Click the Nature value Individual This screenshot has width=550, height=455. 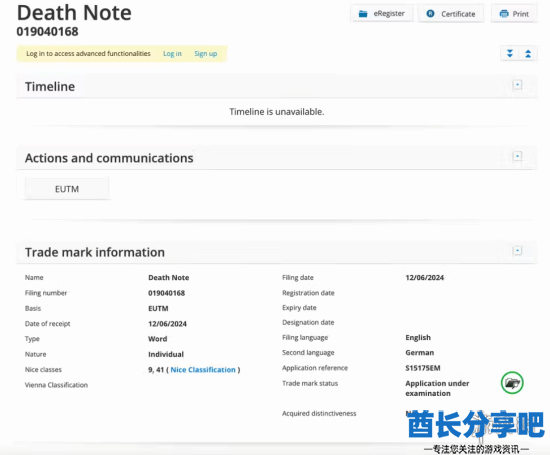(x=166, y=354)
